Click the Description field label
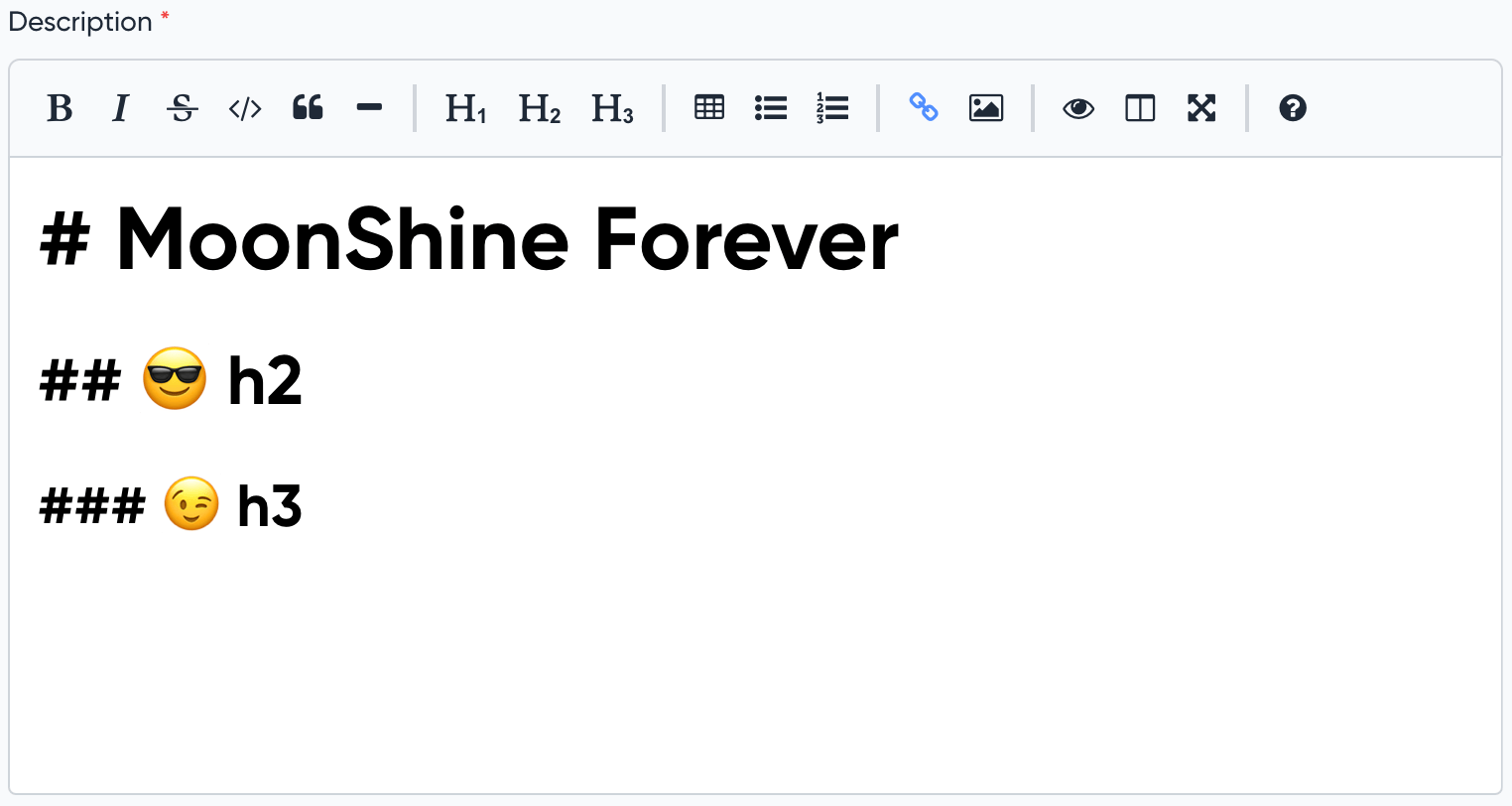 [x=80, y=22]
